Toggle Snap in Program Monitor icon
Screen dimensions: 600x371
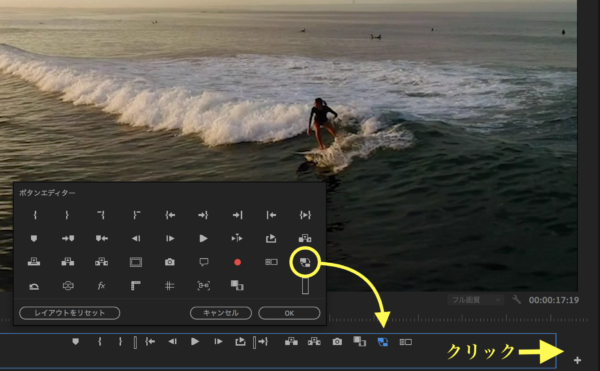204,286
